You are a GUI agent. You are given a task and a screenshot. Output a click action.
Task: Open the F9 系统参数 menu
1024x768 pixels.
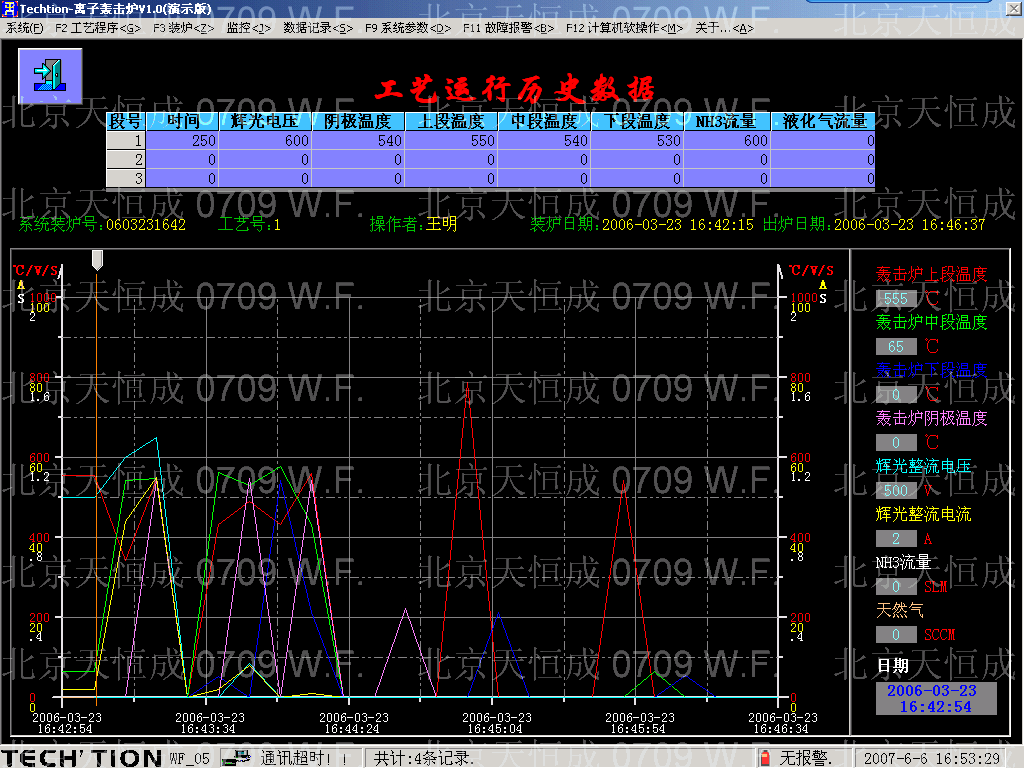tap(408, 28)
